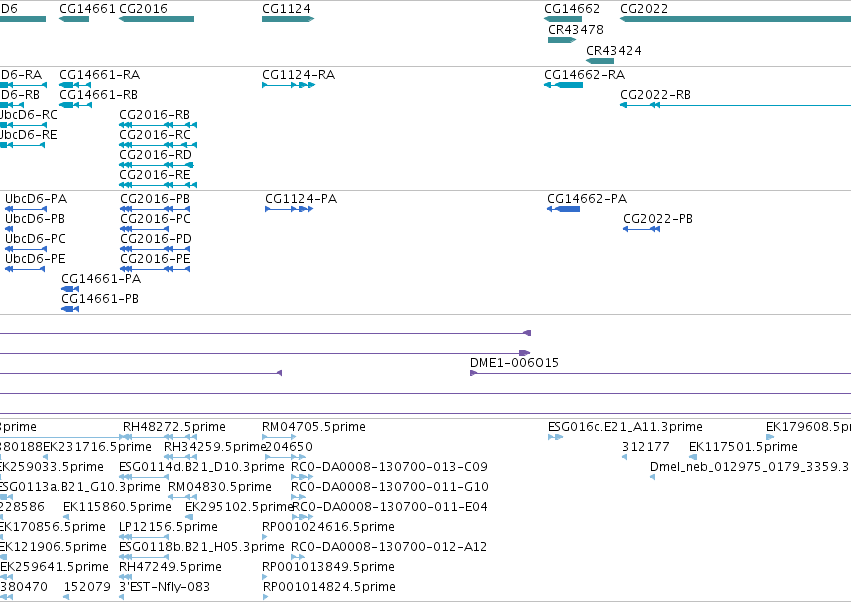Click transcript UbcD6-RE
This screenshot has height=602, width=851.
click(x=28, y=135)
